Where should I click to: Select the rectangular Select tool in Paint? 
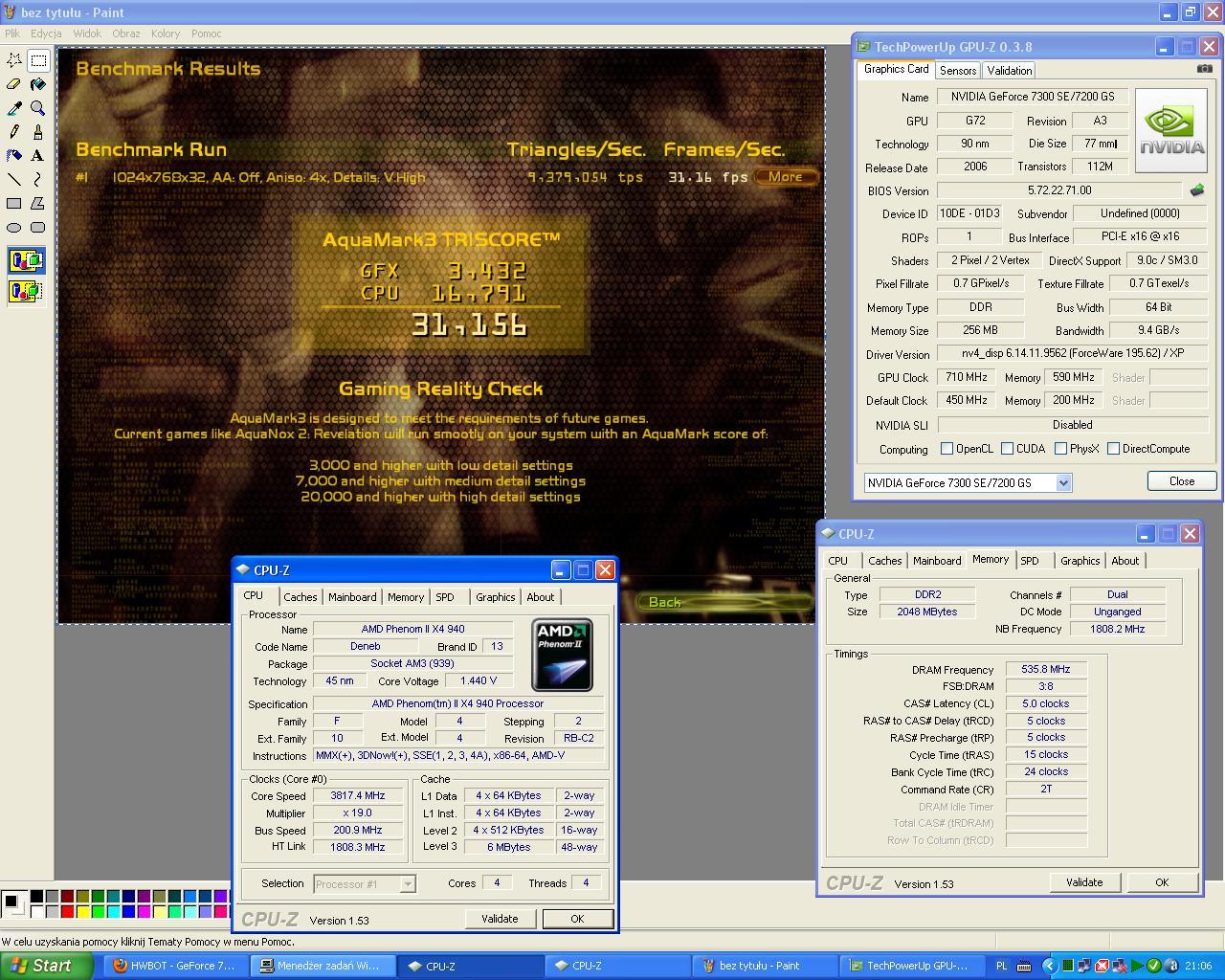pos(38,60)
